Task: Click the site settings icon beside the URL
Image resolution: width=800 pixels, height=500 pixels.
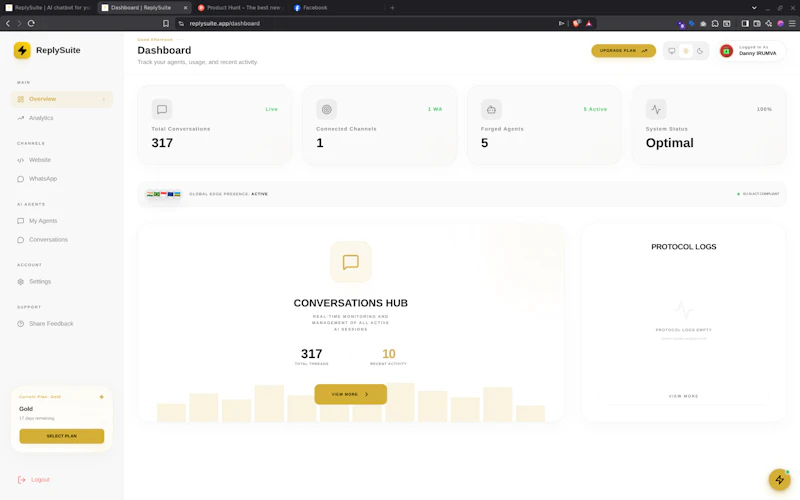Action: tap(181, 23)
